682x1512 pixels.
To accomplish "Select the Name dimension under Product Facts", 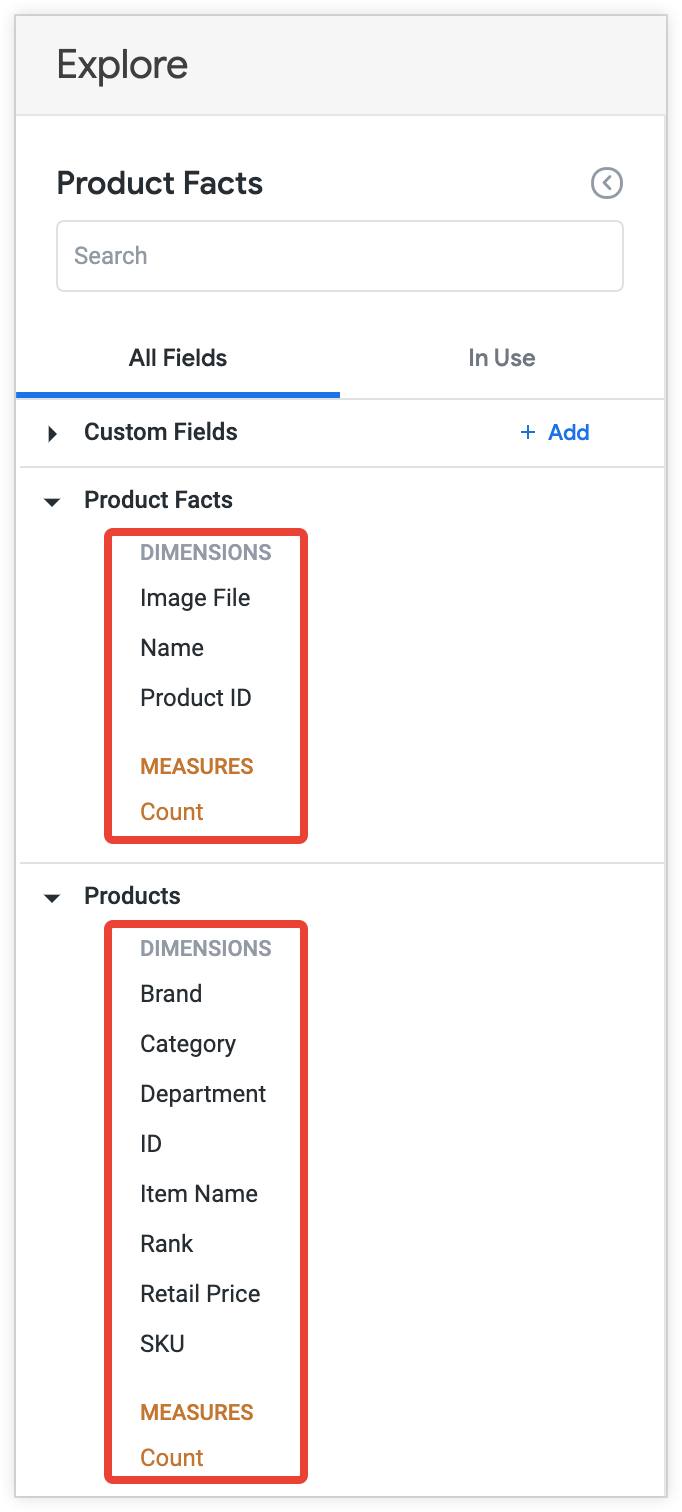I will pos(171,647).
